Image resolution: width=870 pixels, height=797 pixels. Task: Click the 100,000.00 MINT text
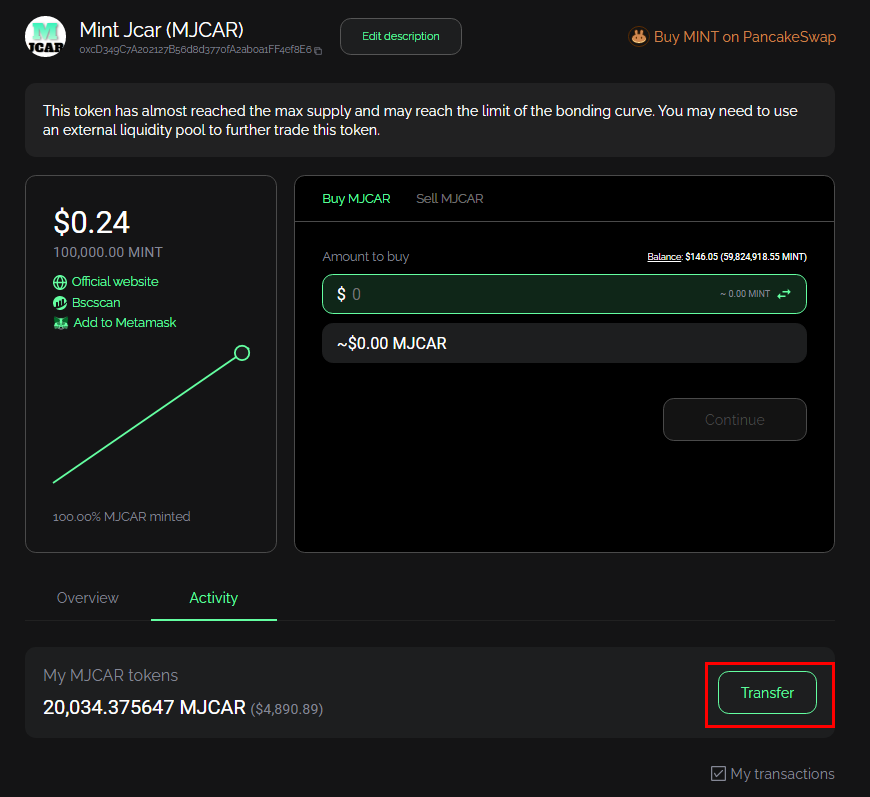pyautogui.click(x=108, y=253)
